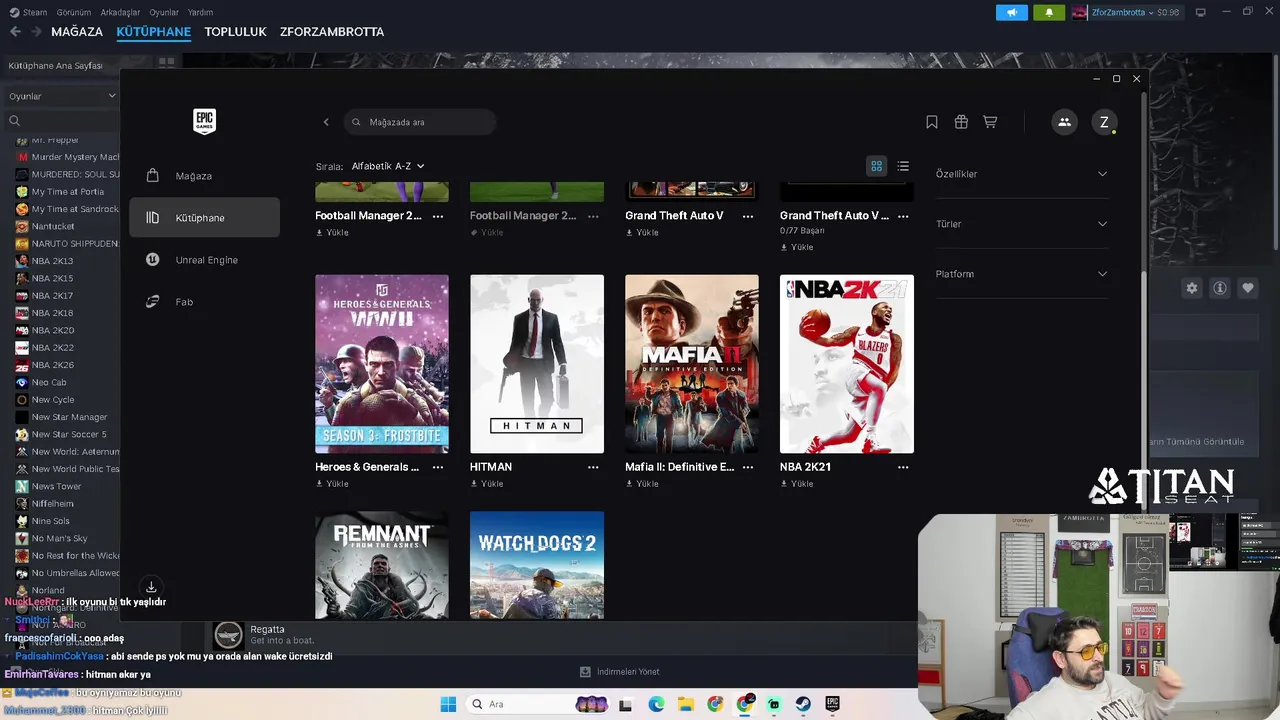
Task: Switch to Steam MAĞAZA tab
Action: tap(77, 32)
